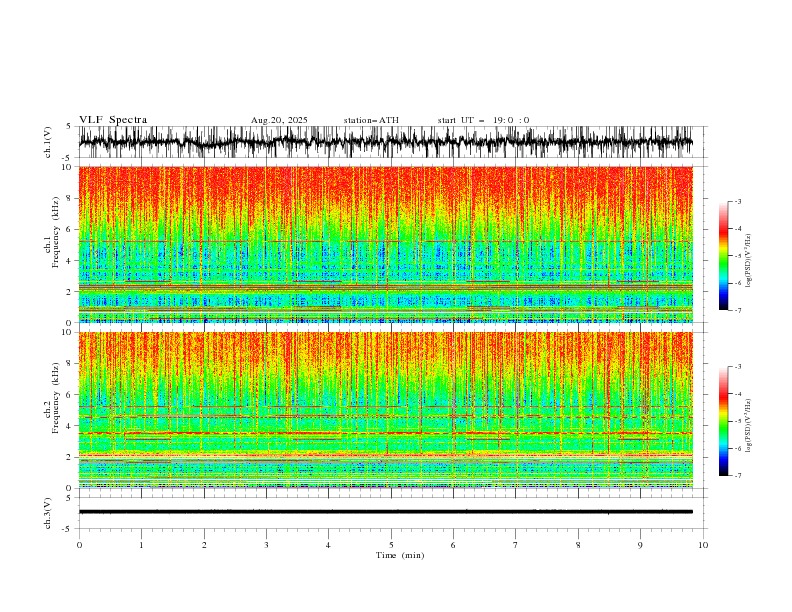
Task: Click the ch.2 spectrogram color scale bar
Action: point(723,421)
